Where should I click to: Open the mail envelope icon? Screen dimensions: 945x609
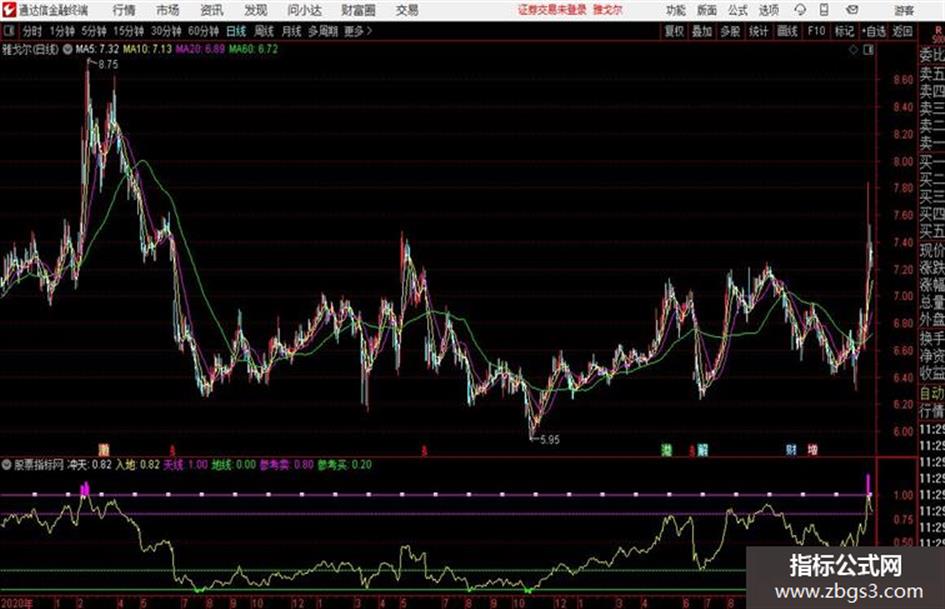[852, 10]
